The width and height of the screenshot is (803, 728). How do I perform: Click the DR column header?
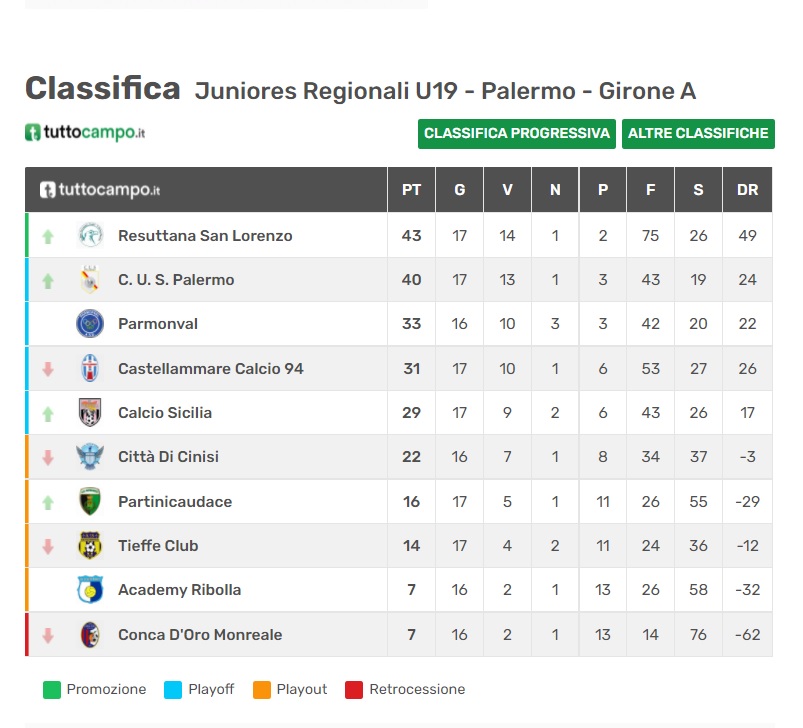point(747,190)
